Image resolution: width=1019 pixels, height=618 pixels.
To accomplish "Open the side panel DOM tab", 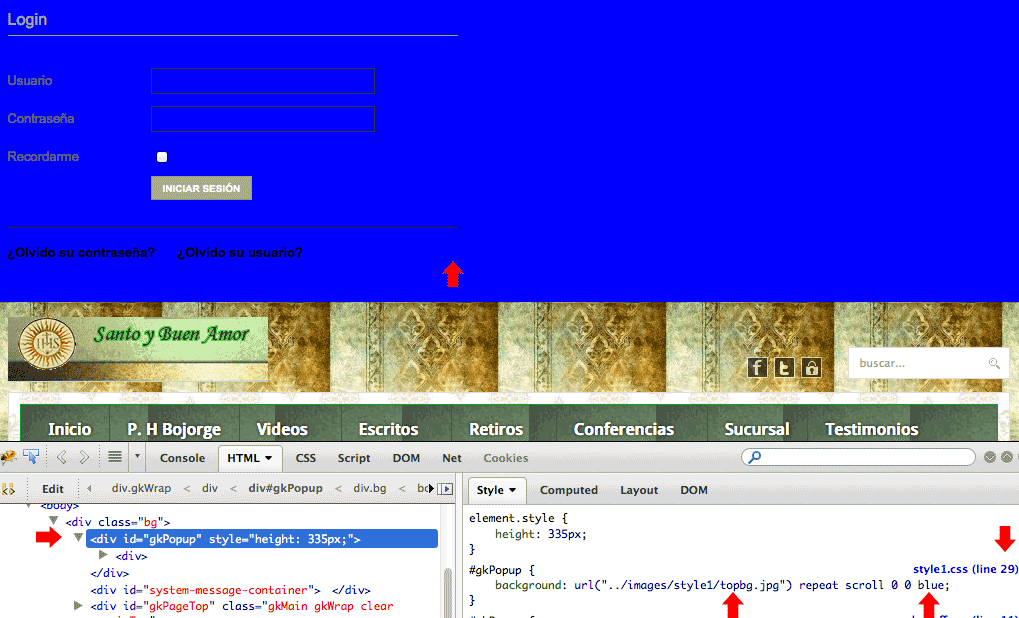I will pos(693,490).
